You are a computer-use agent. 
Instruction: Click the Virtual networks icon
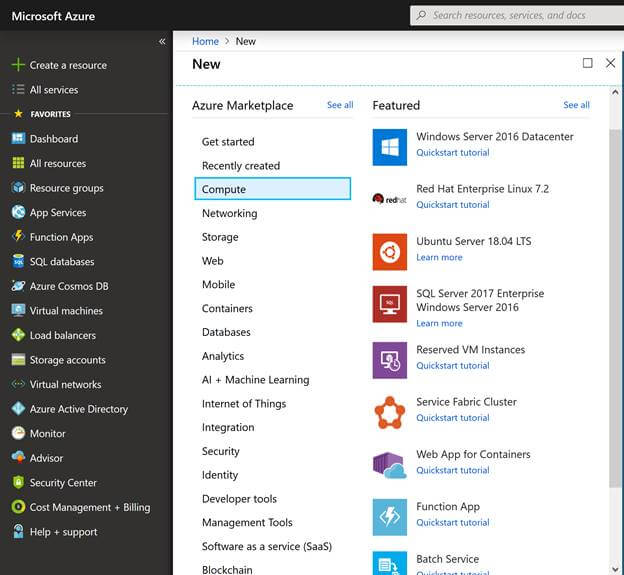pos(18,384)
